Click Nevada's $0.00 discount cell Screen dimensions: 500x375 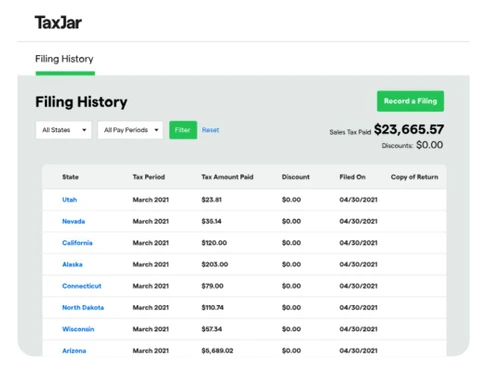pos(291,221)
